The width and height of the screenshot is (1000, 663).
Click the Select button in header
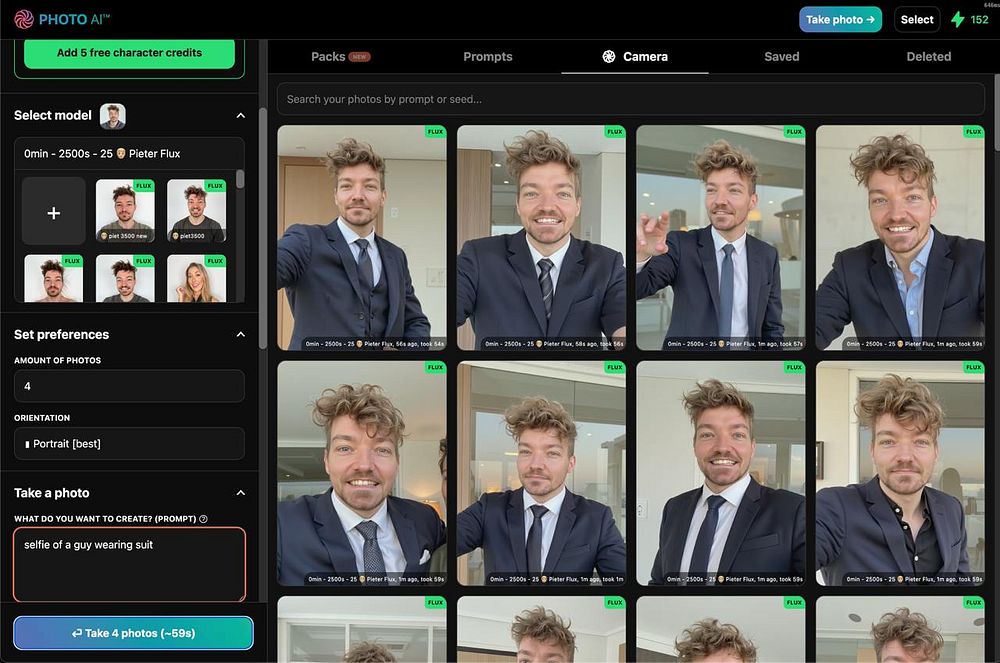[917, 20]
